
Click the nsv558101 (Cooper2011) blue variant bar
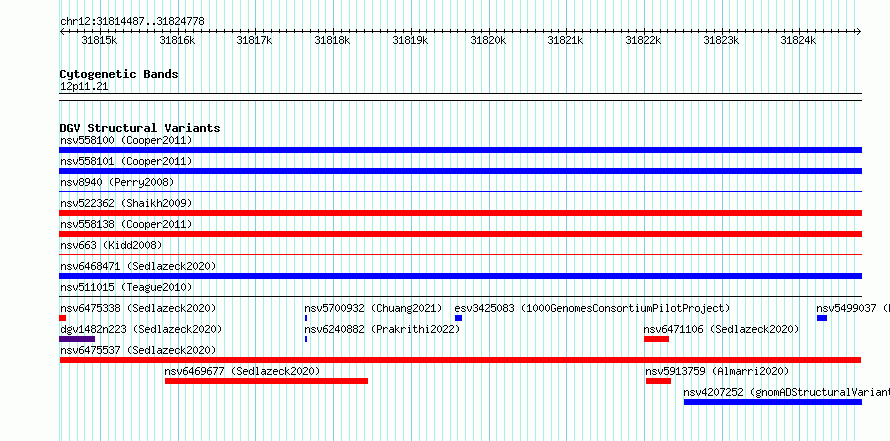point(460,171)
